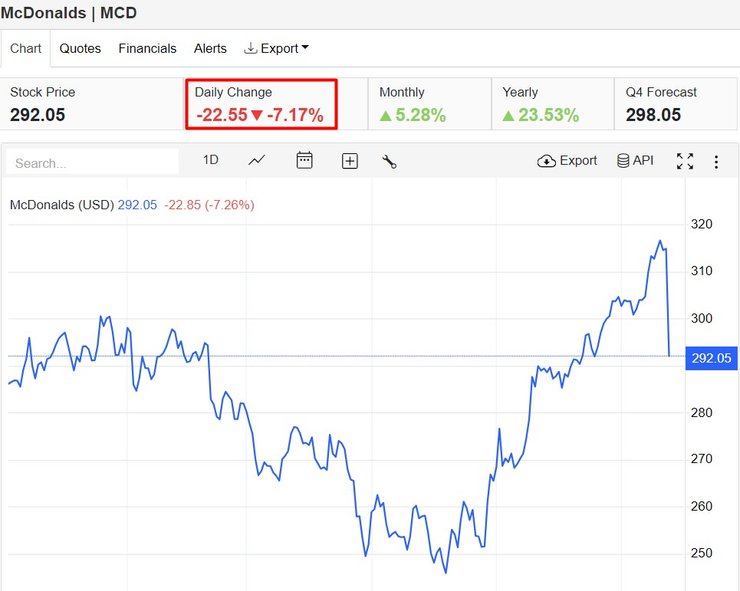Viewport: 740px width, 591px height.
Task: Open the API database icon
Action: [635, 161]
